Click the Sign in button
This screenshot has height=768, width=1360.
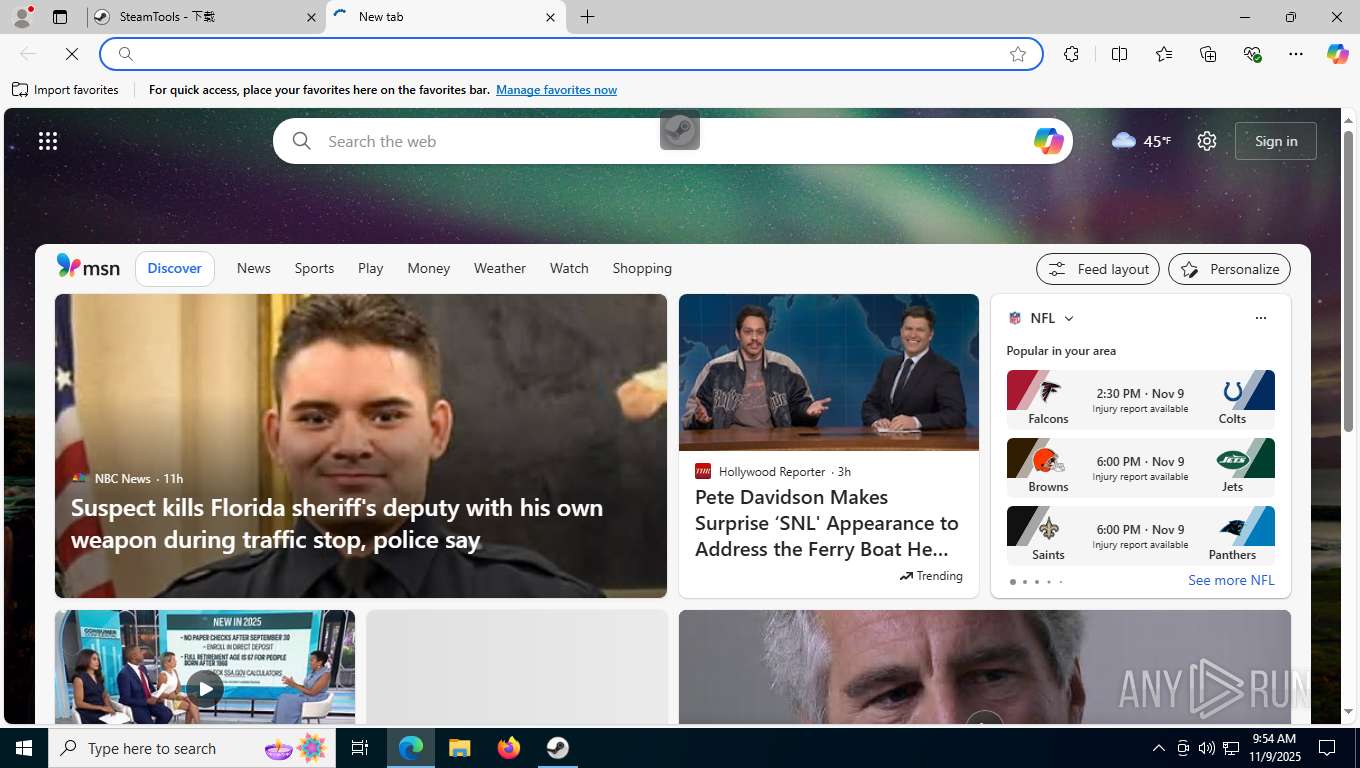pos(1276,141)
